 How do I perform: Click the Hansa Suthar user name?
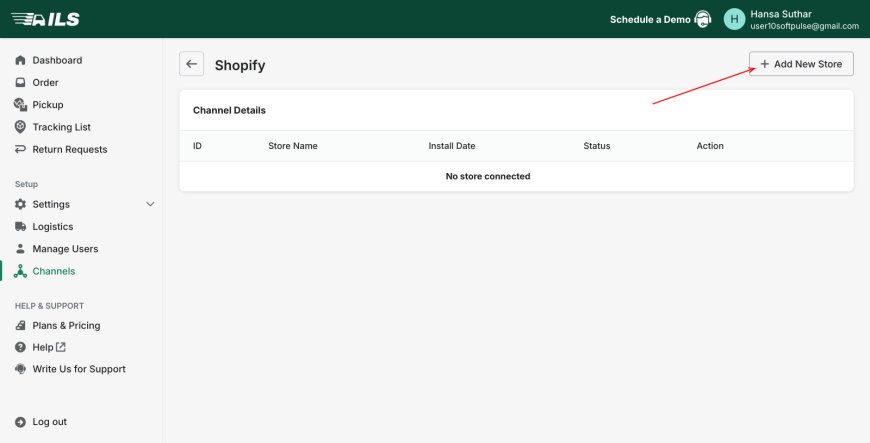[x=781, y=14]
